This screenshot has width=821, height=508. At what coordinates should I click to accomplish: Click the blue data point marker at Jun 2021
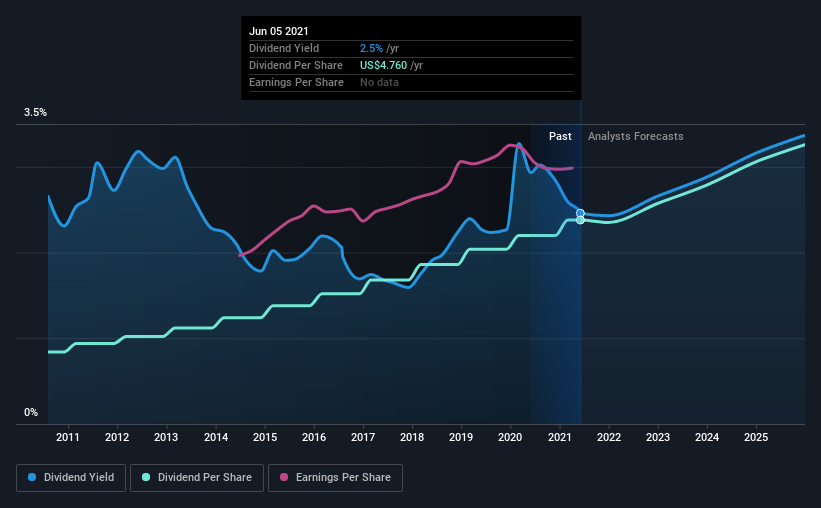(580, 213)
